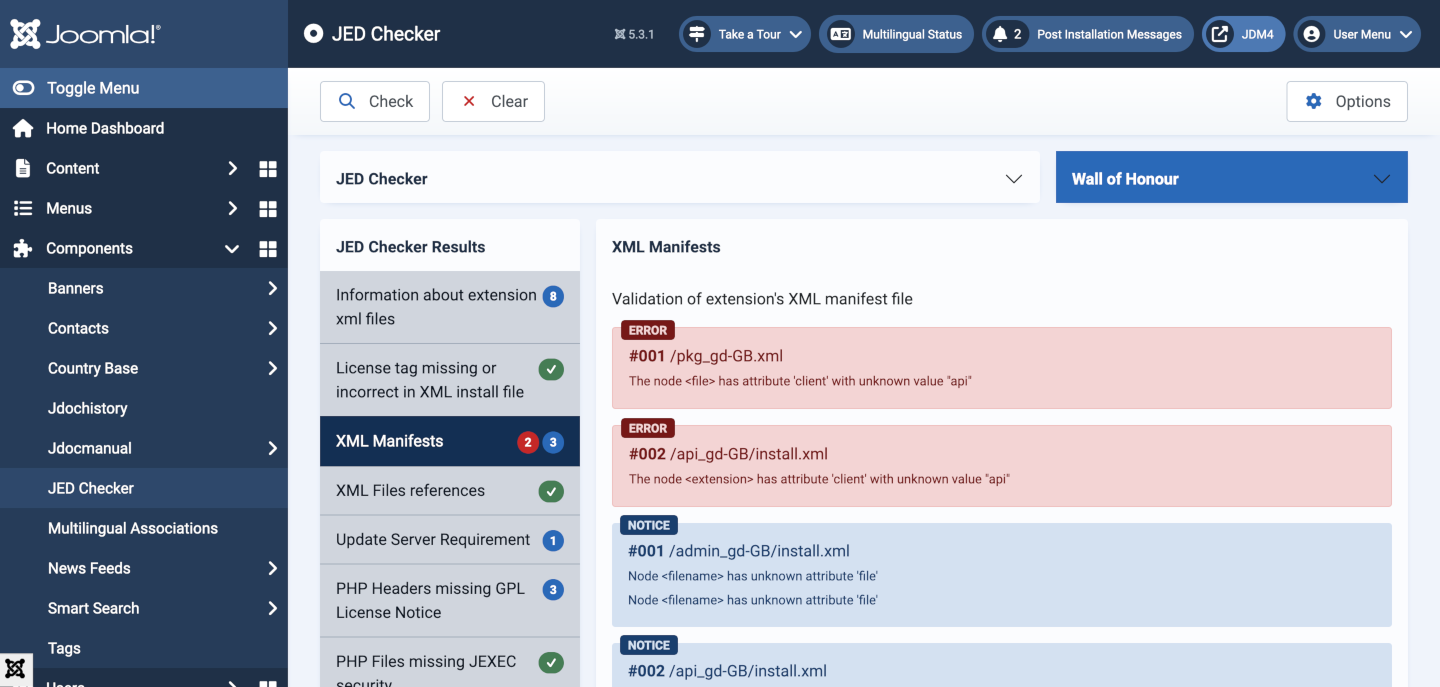This screenshot has width=1440, height=687.
Task: Click blue badge 8 on Information row
Action: click(x=553, y=296)
